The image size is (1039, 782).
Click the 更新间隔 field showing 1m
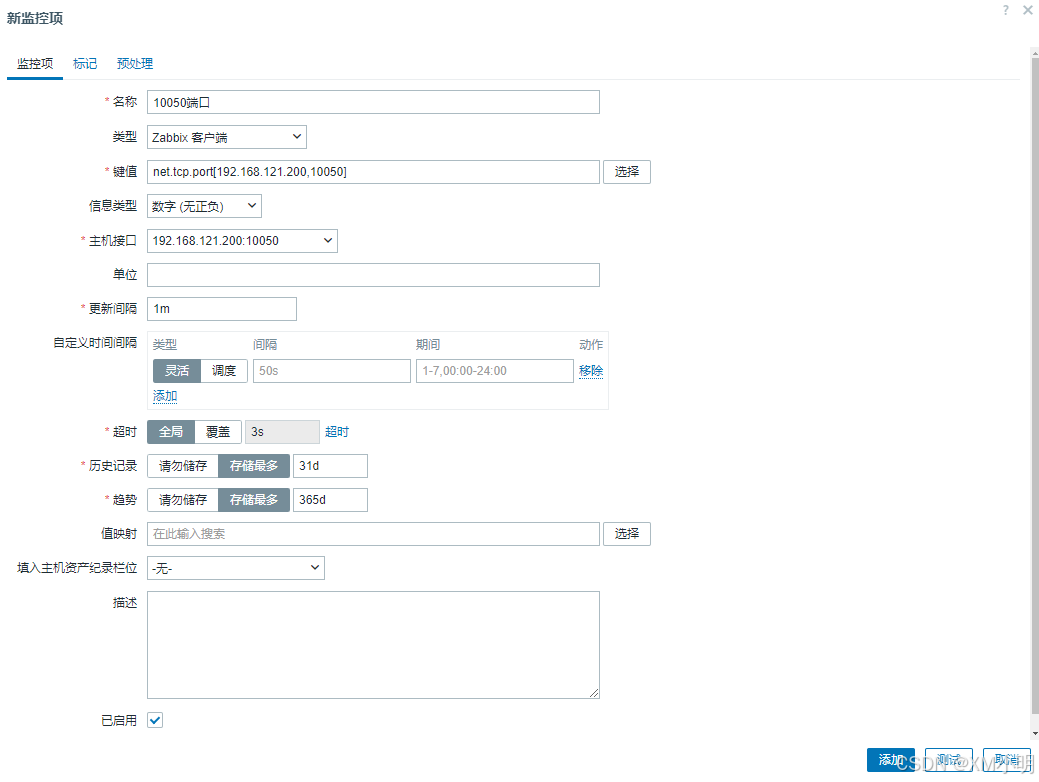tap(221, 309)
